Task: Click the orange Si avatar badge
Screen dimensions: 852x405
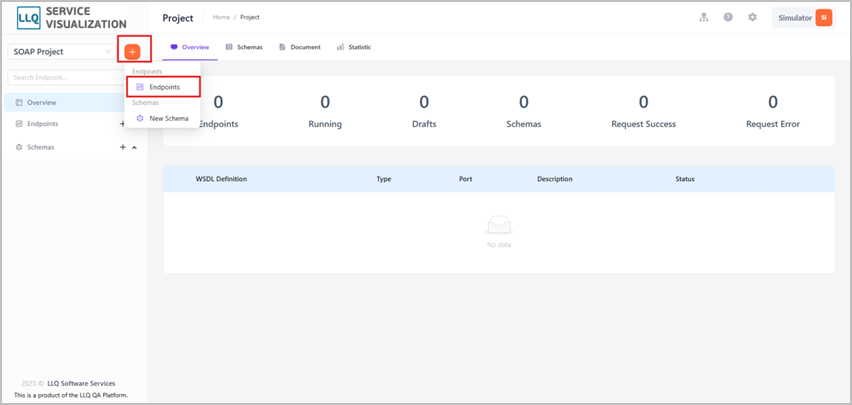Action: [823, 17]
